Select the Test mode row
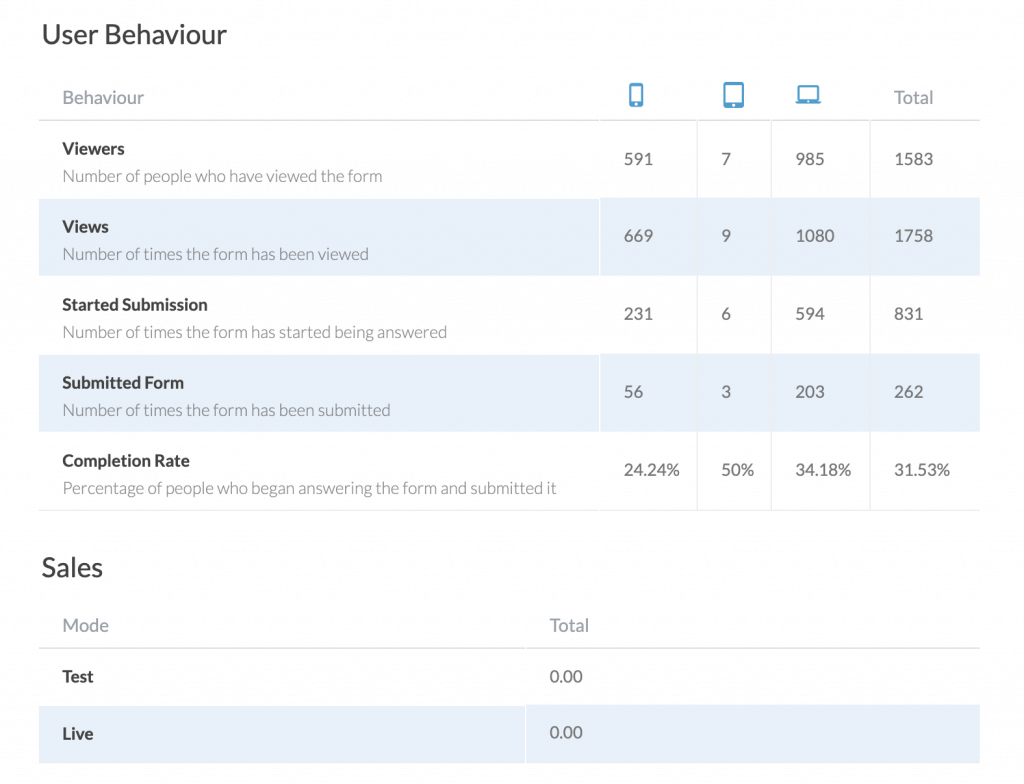This screenshot has height=784, width=1024. click(x=77, y=676)
